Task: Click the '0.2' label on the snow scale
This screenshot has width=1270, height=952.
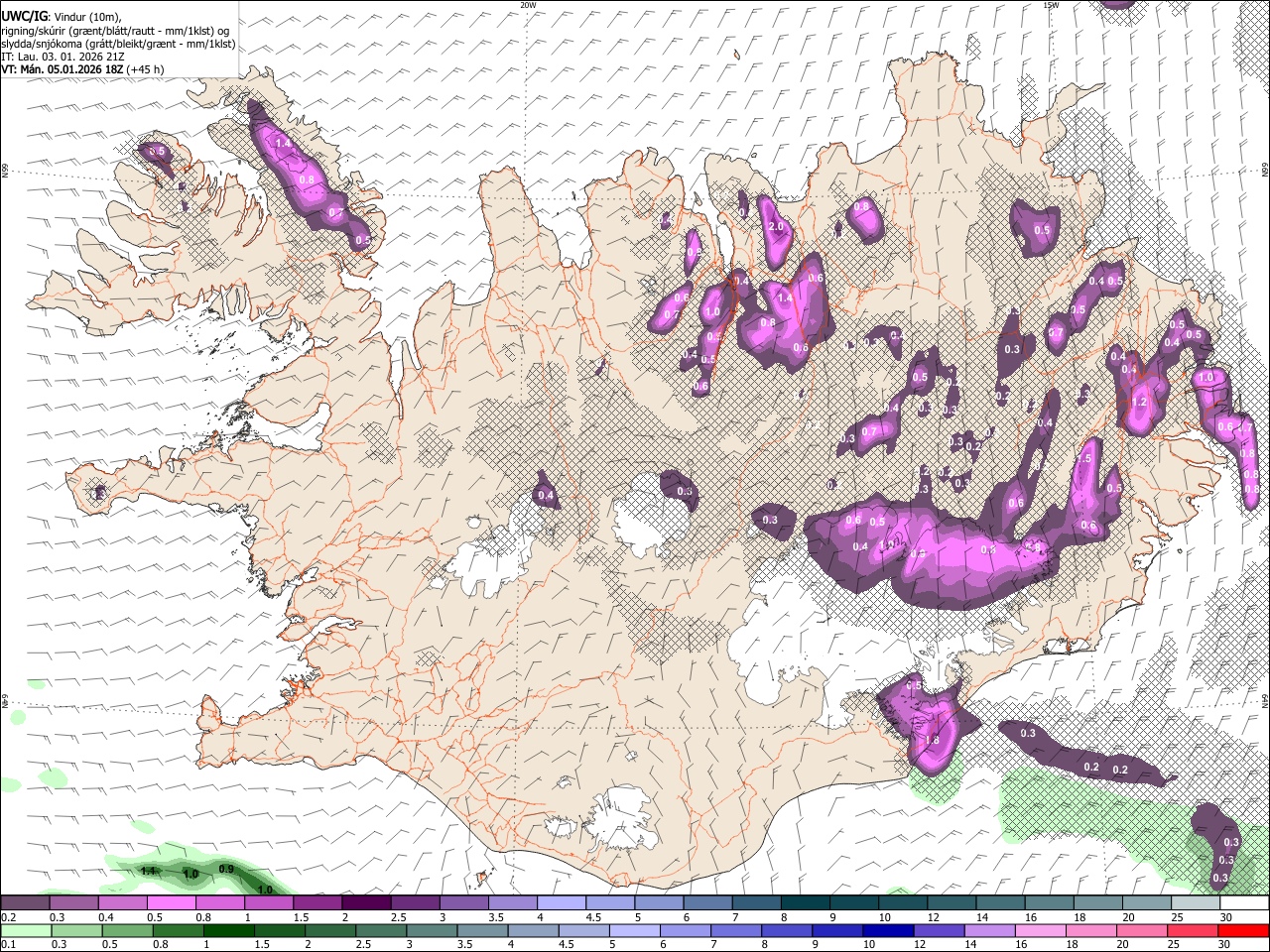Action: 8,917
